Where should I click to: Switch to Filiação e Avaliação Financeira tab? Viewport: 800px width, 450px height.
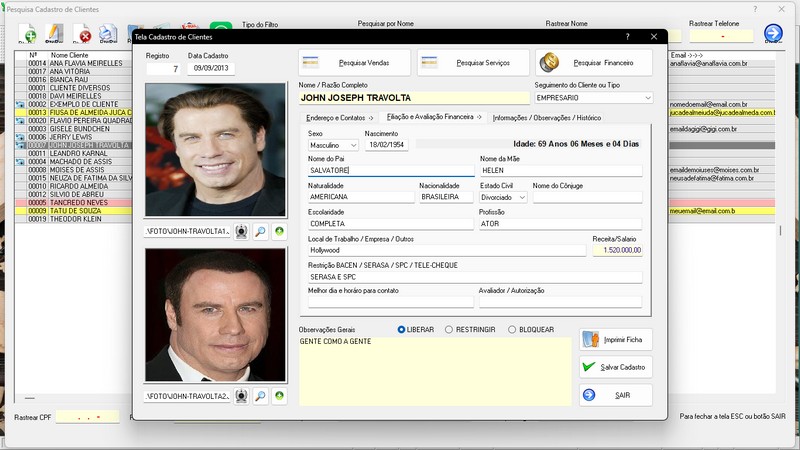[x=434, y=117]
